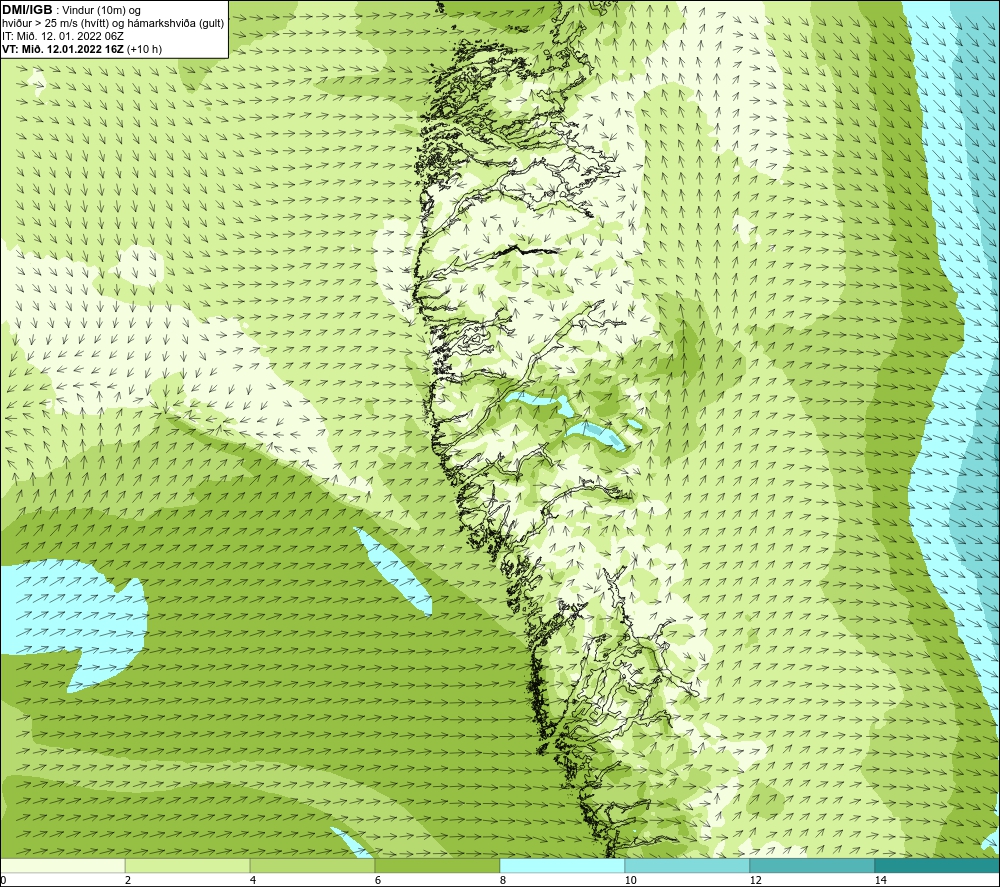Click the 'VT: Mið. 12.01.2022 16Z (+10 h)' line
1000x887 pixels.
(82, 49)
